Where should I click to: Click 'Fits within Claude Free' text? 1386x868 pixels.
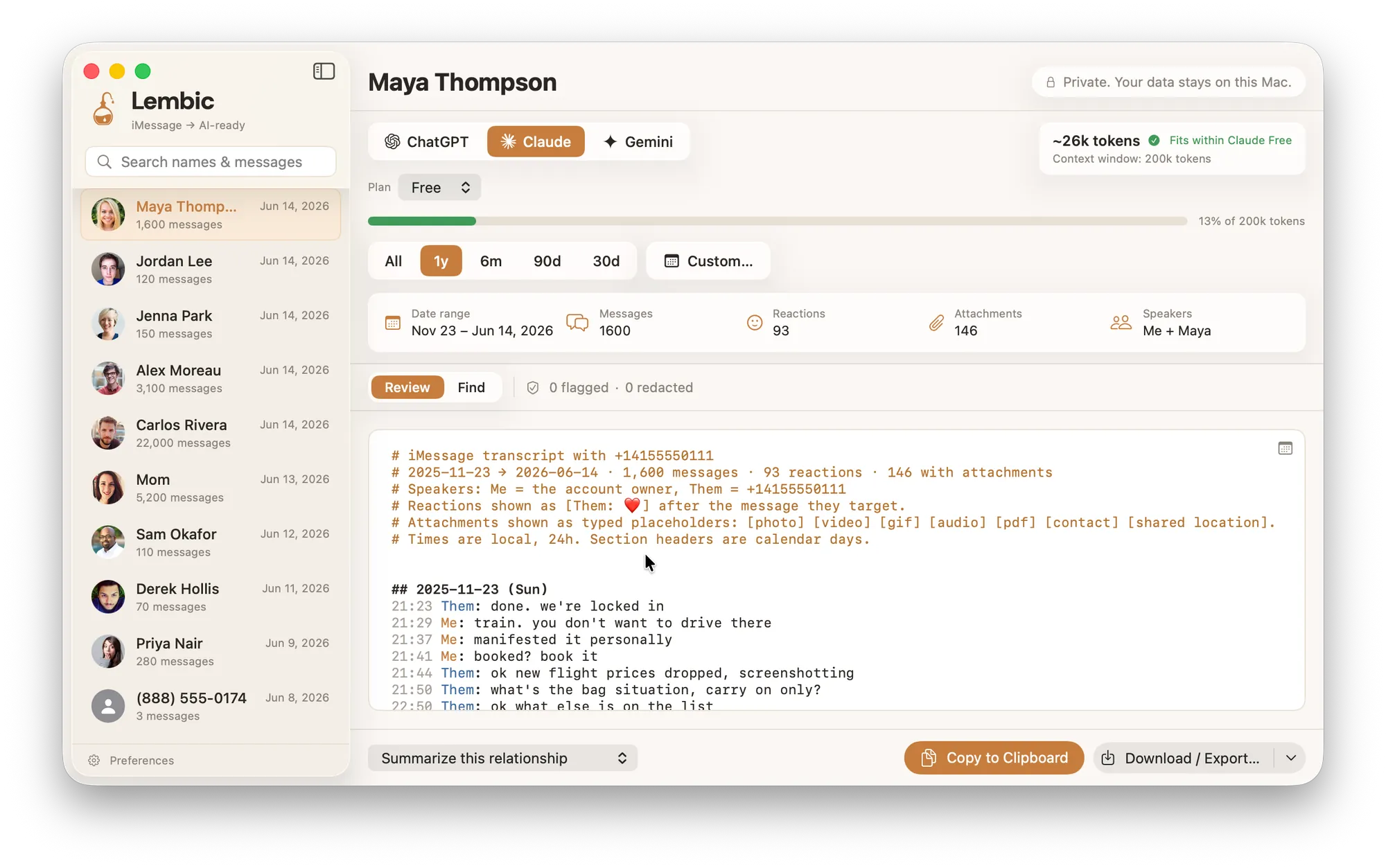[1230, 140]
